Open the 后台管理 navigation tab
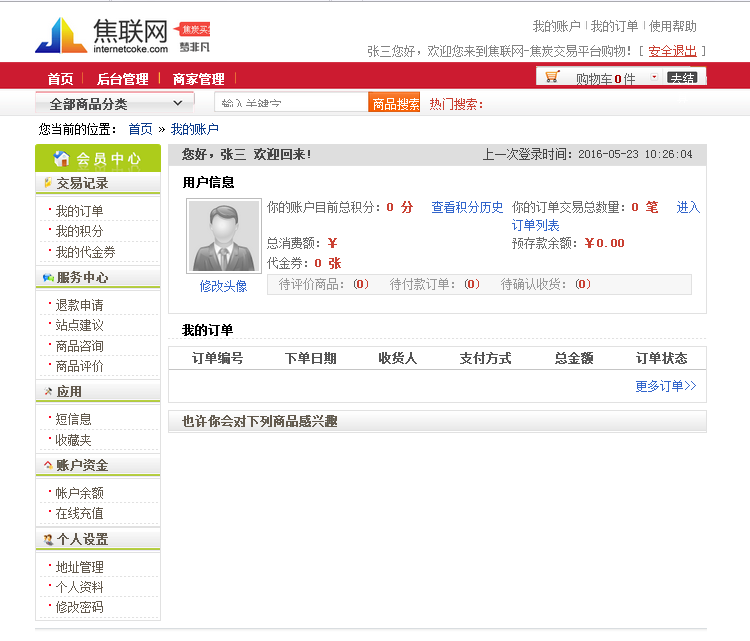Viewport: 750px width, 641px height. click(x=122, y=79)
